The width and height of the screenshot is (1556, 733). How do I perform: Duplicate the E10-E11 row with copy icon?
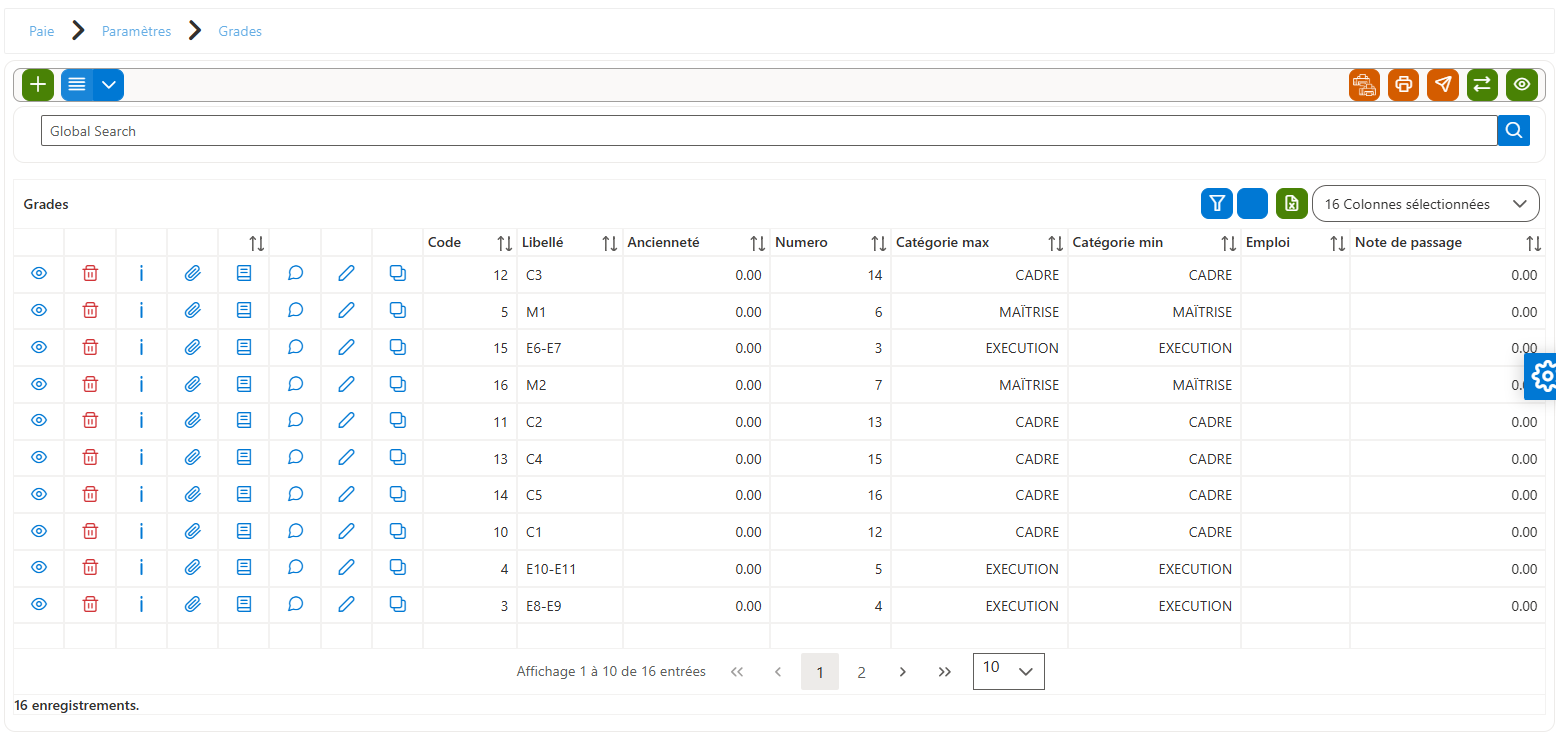[x=397, y=567]
